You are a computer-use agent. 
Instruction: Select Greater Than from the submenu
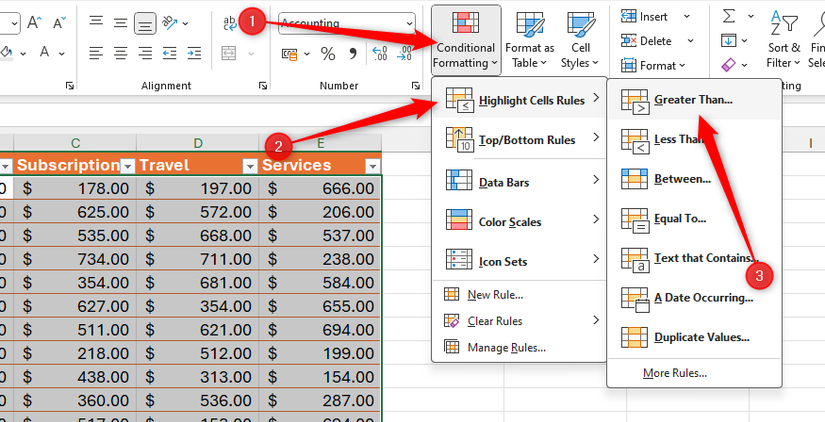[x=692, y=100]
